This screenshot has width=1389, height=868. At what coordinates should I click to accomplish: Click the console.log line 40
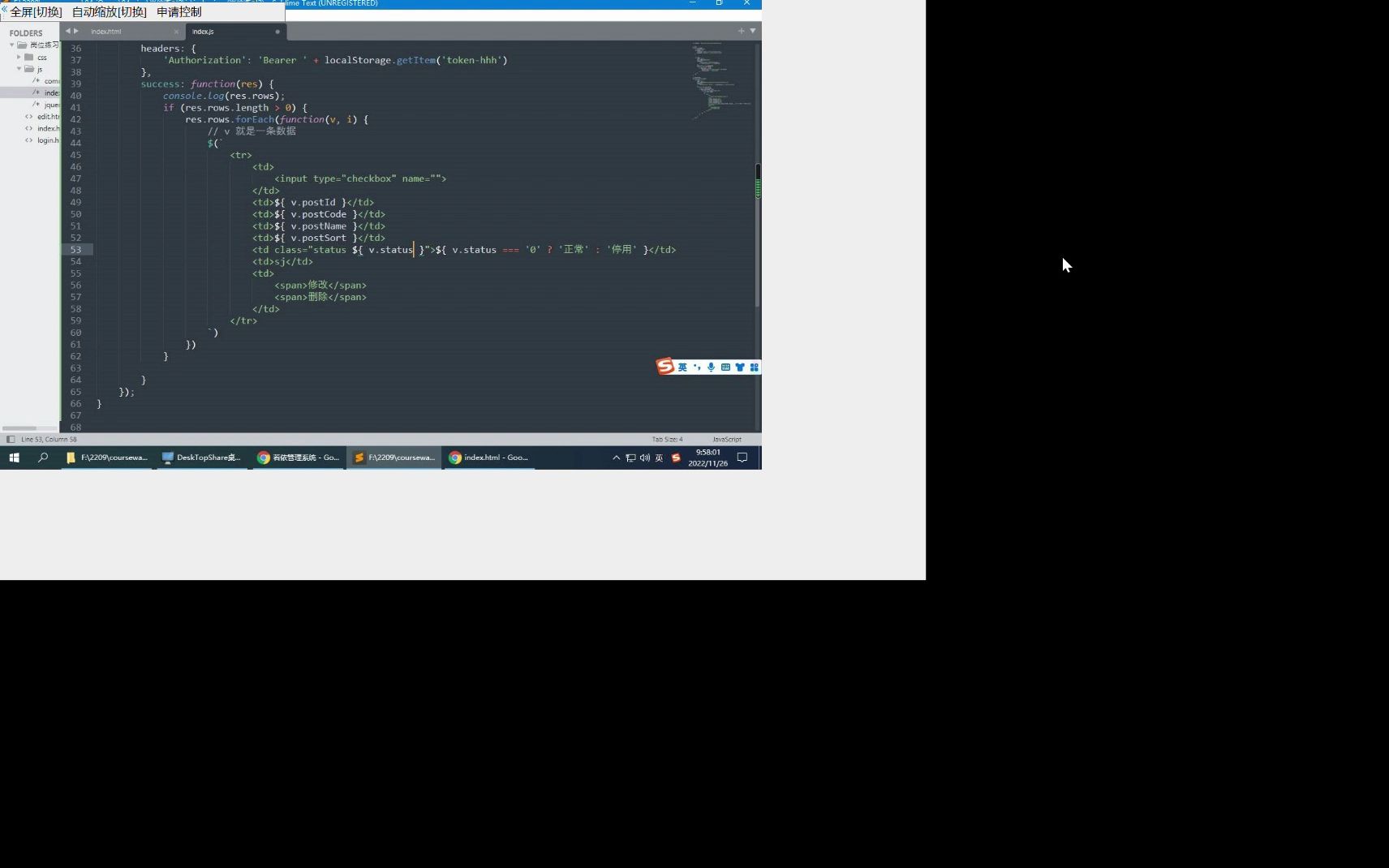coord(224,96)
